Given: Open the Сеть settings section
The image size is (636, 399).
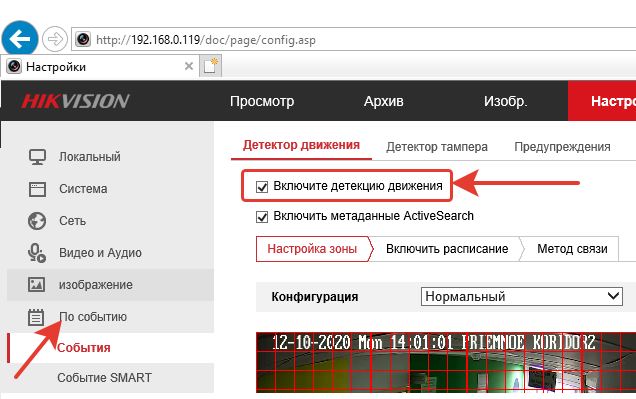Looking at the screenshot, I should [73, 221].
